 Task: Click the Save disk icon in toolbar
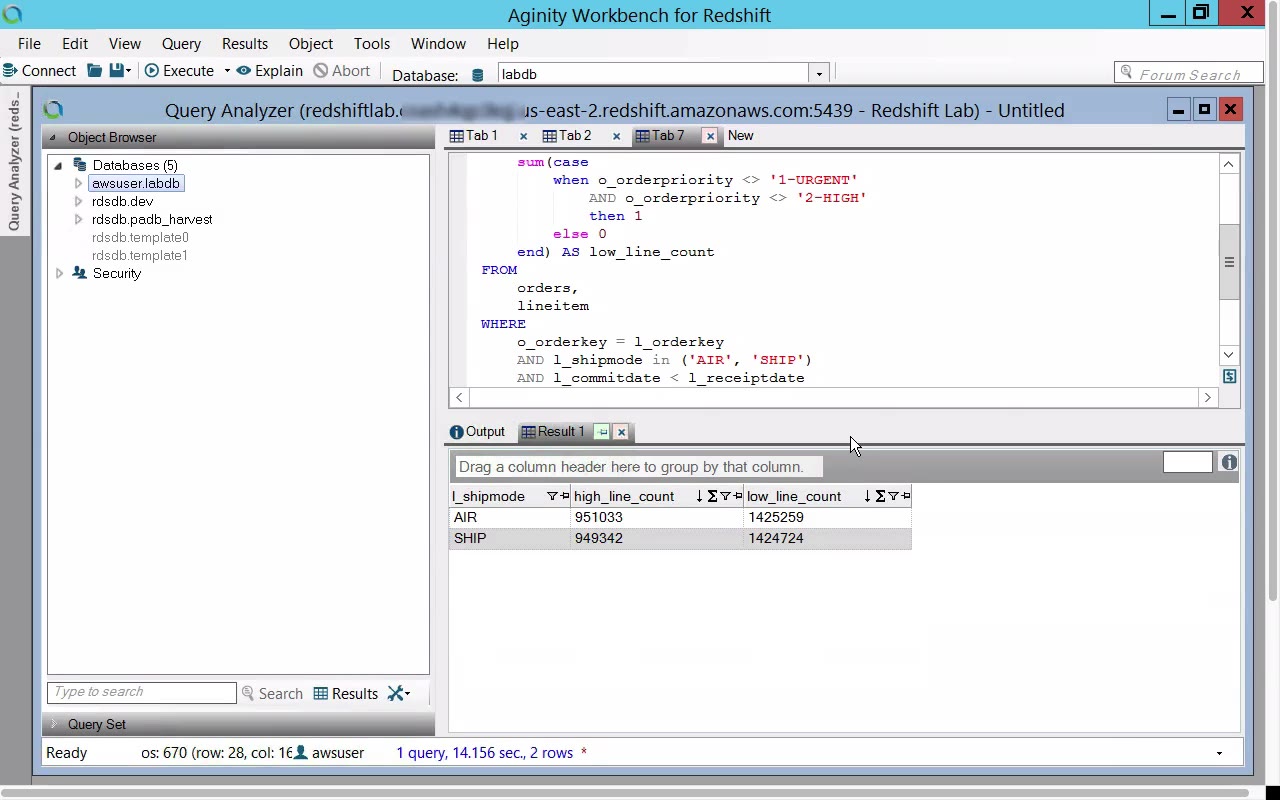117,71
